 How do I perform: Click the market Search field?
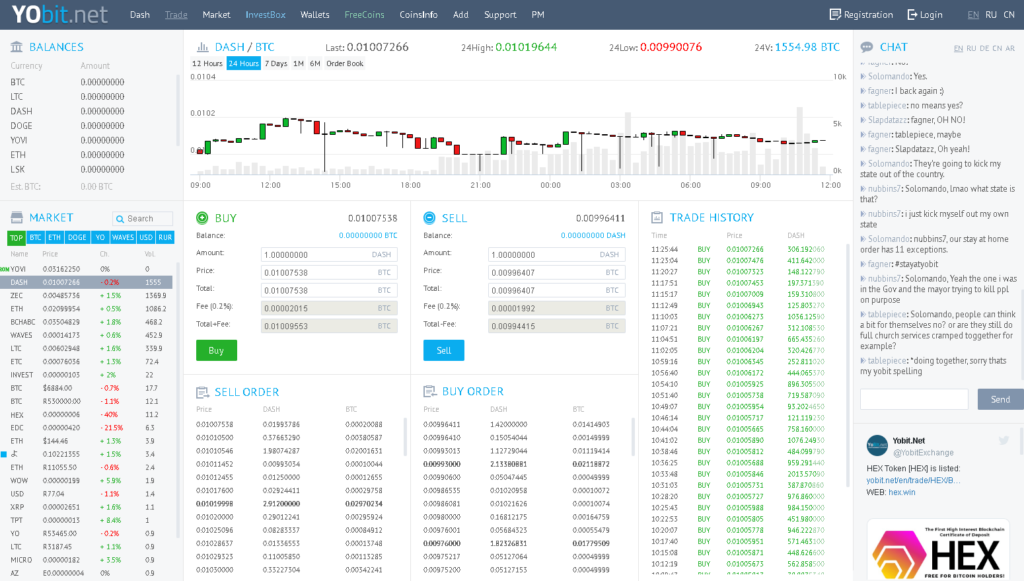pyautogui.click(x=142, y=219)
